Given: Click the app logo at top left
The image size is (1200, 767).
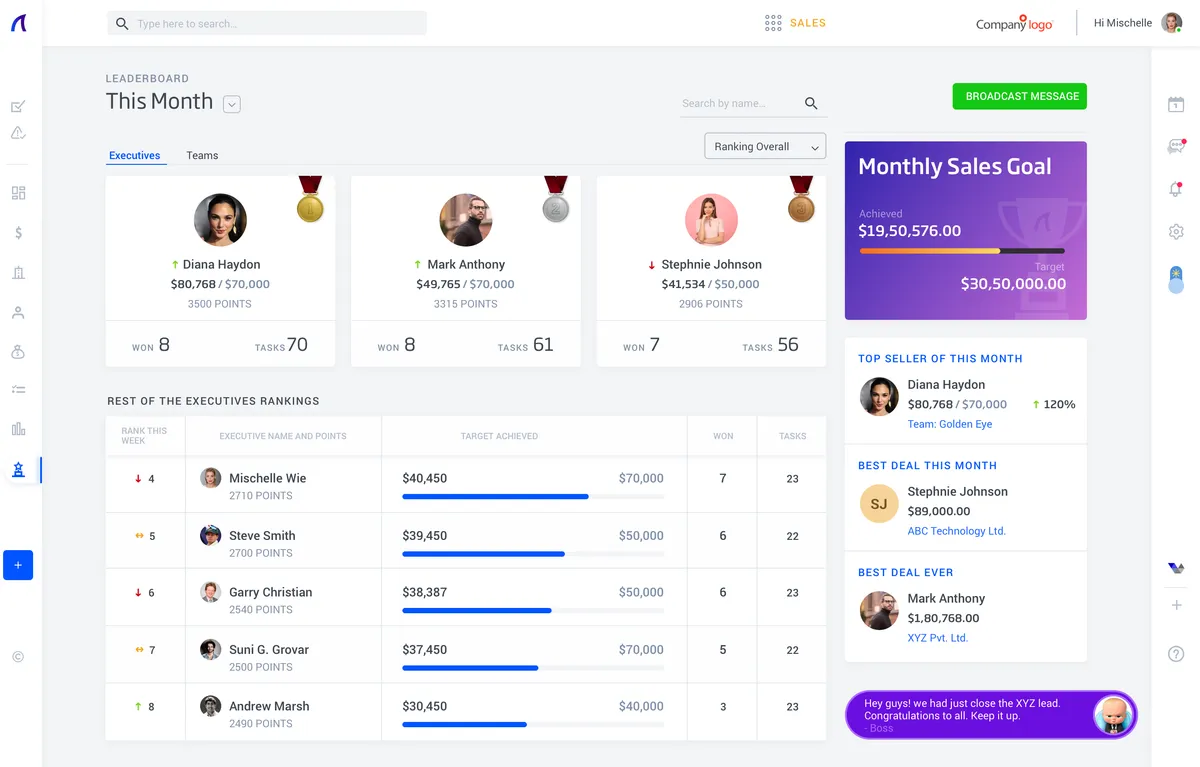Looking at the screenshot, I should (19, 23).
